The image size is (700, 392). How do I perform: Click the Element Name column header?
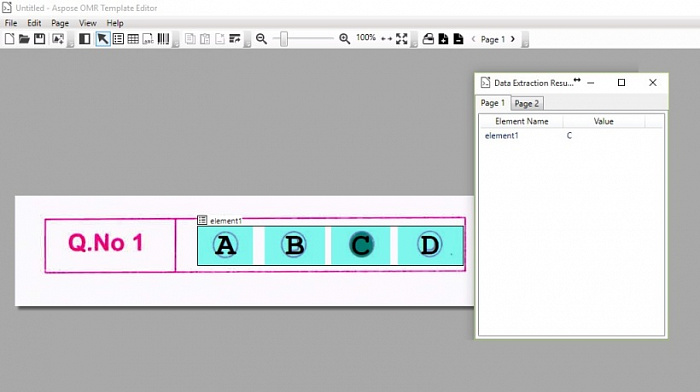[521, 121]
